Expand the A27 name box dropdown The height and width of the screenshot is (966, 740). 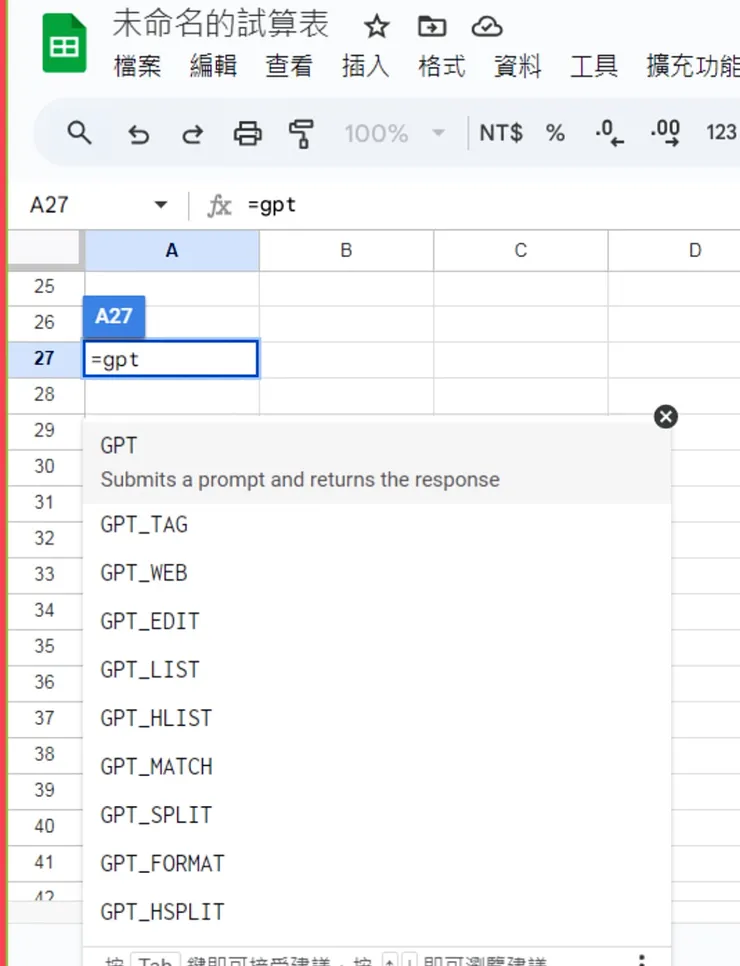pyautogui.click(x=161, y=205)
